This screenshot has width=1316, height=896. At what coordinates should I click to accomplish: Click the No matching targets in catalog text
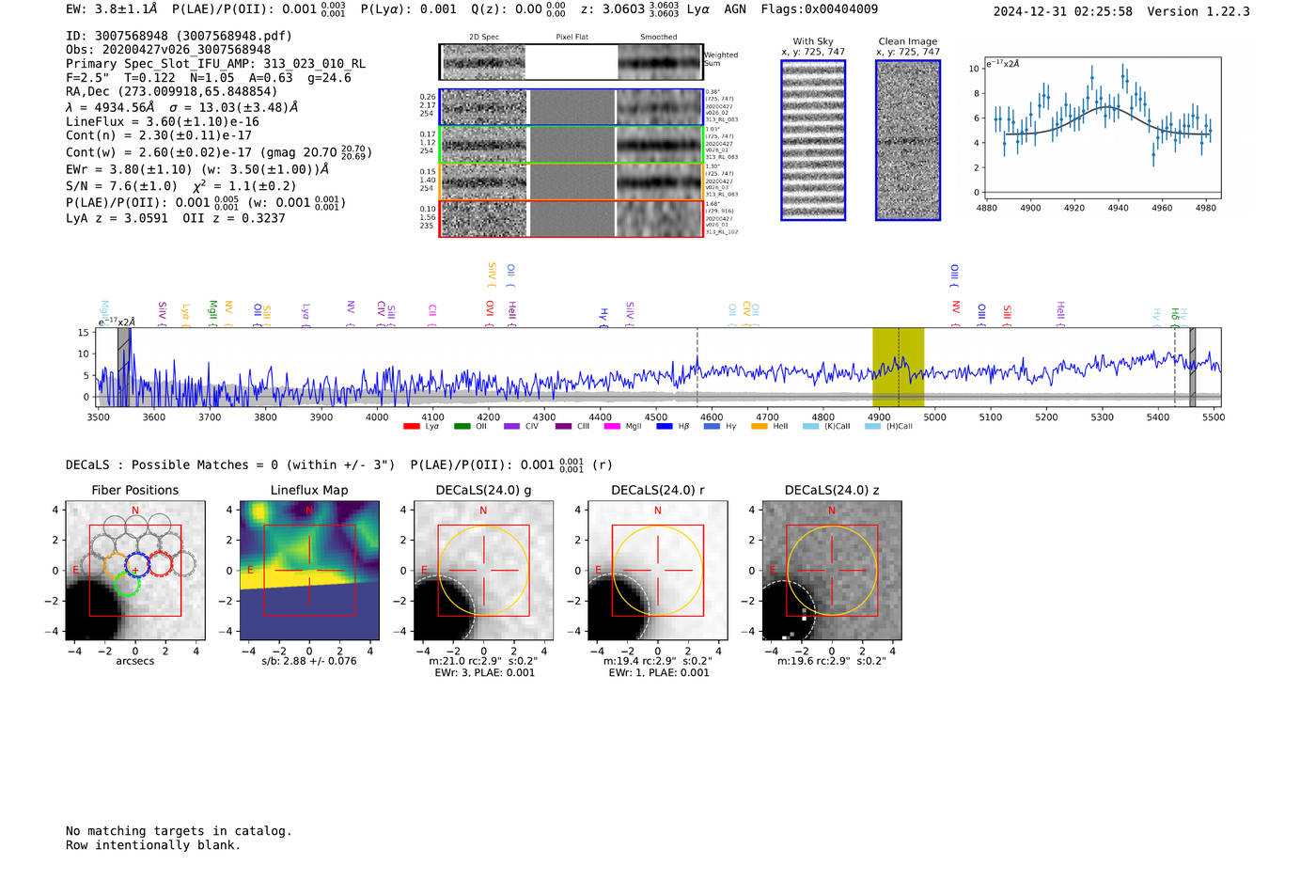coord(179,831)
